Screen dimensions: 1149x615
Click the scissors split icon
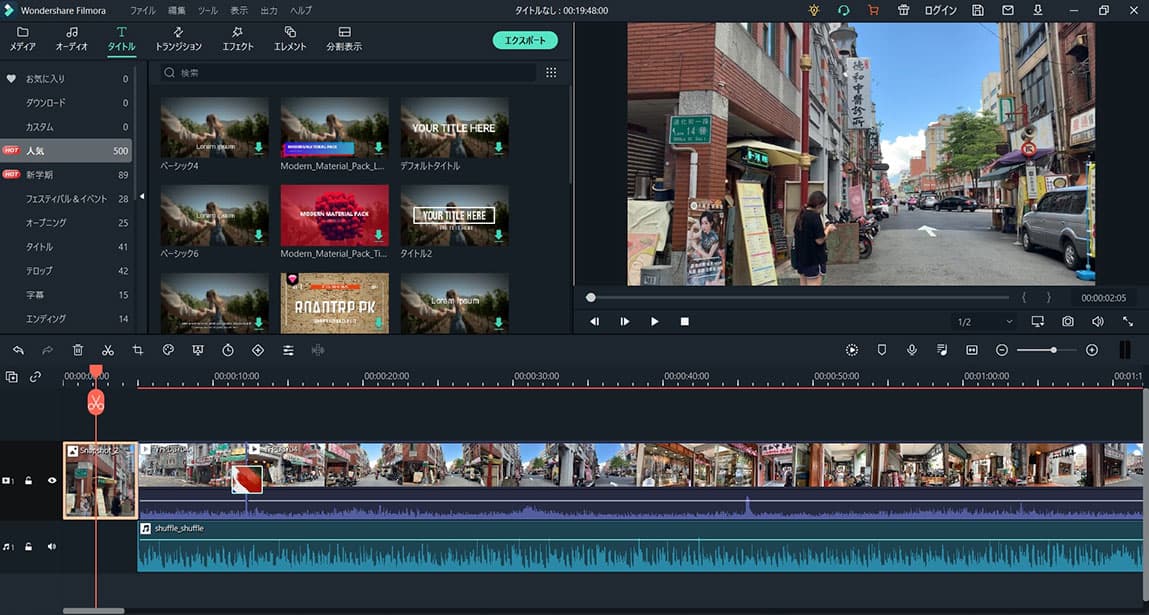tap(108, 350)
